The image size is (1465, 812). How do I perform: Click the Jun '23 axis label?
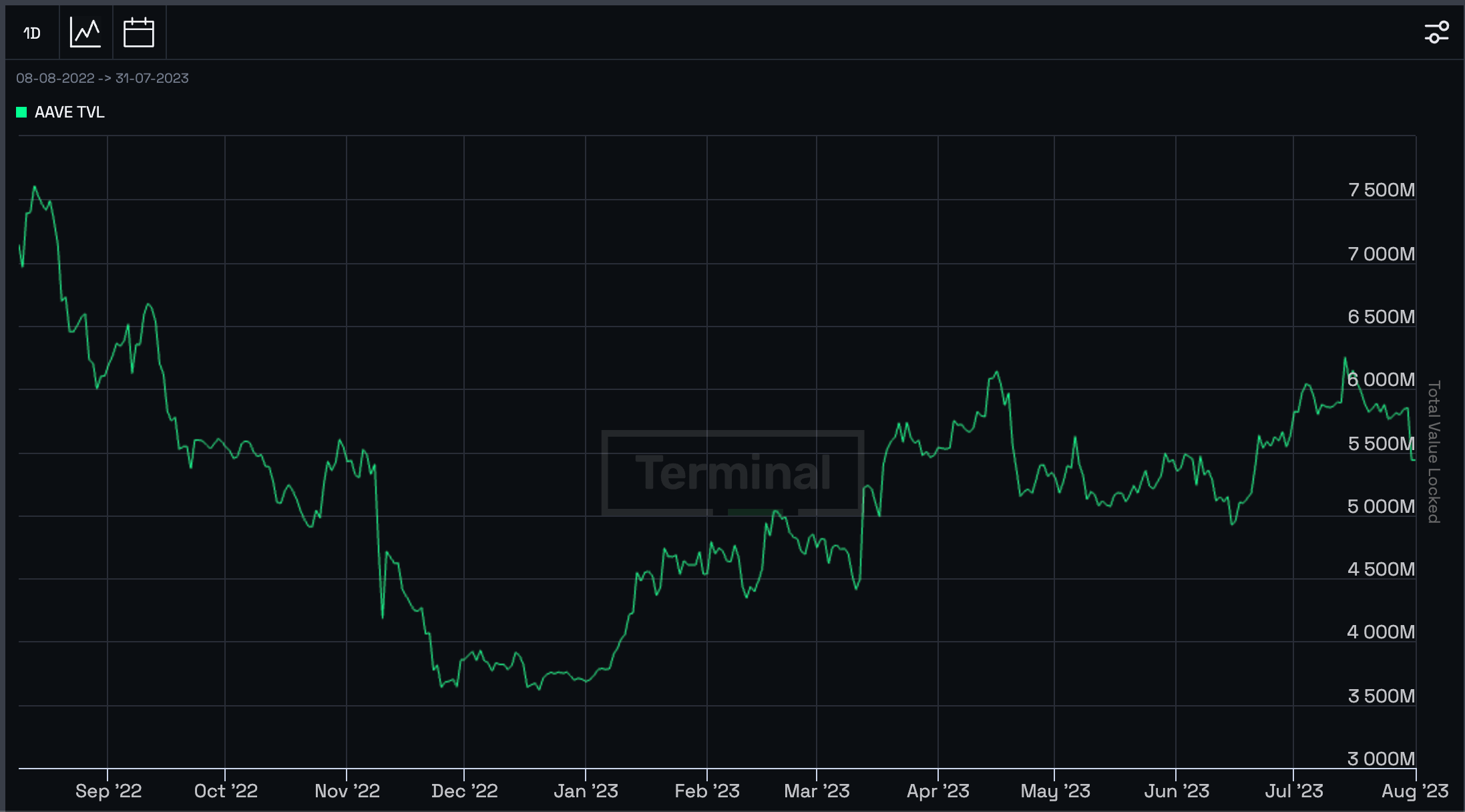point(1177,791)
